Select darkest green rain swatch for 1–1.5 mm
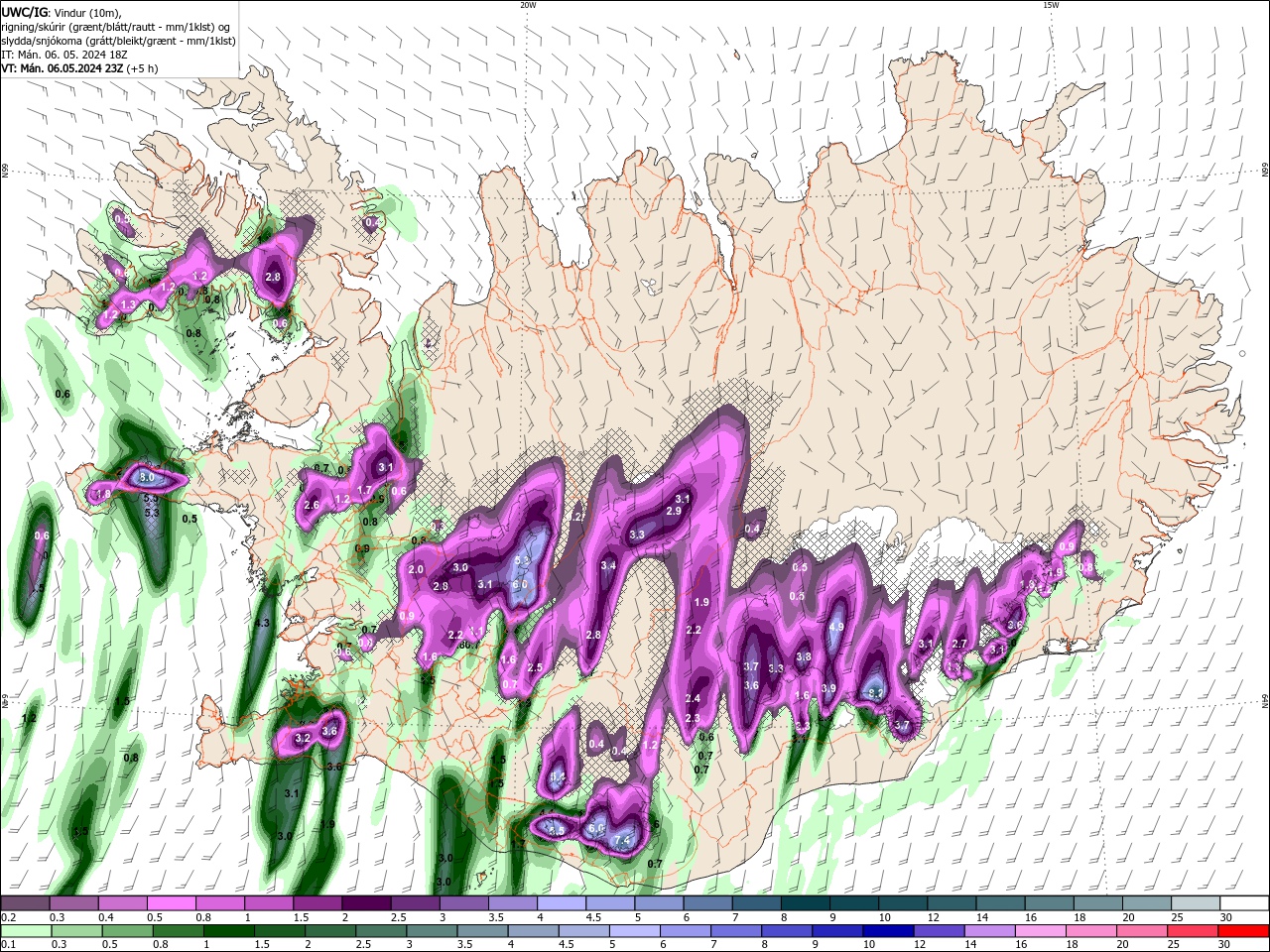 (x=229, y=930)
